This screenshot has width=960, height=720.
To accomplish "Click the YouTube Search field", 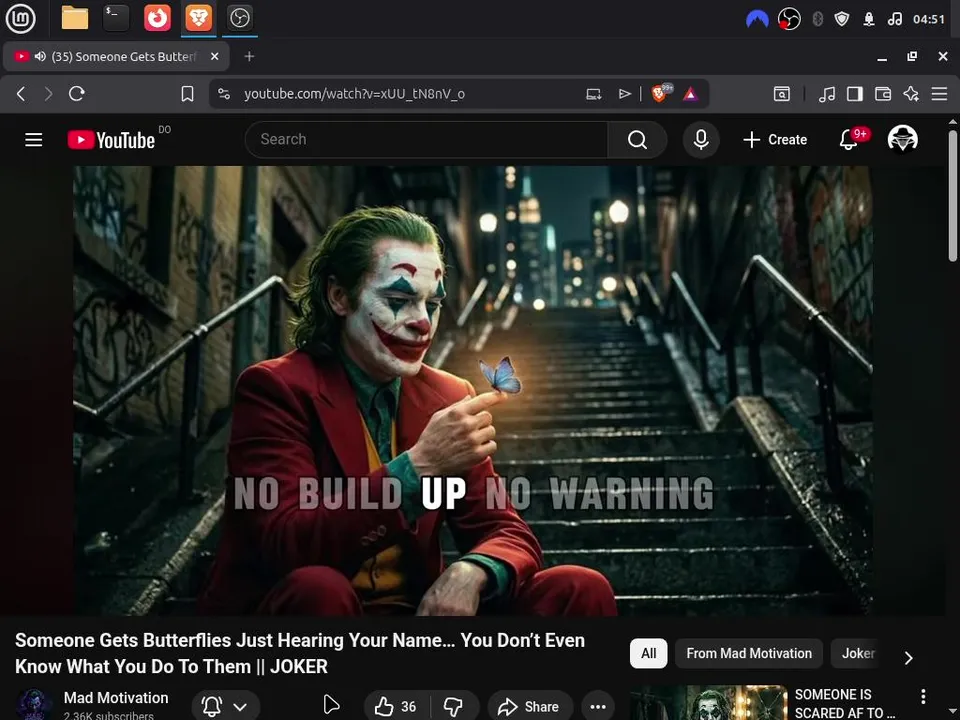I will tap(426, 140).
